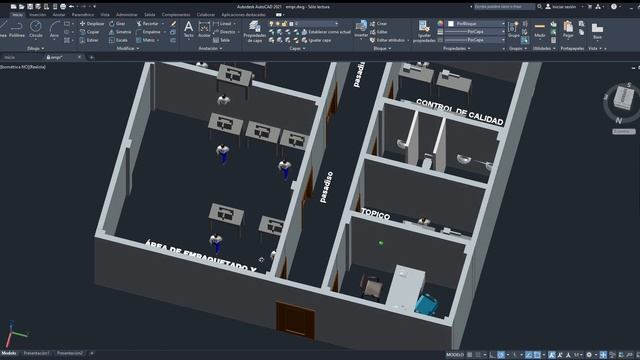The height and width of the screenshot is (360, 640).
Task: Open the first PorCapa lineweight dropdown
Action: (475, 31)
